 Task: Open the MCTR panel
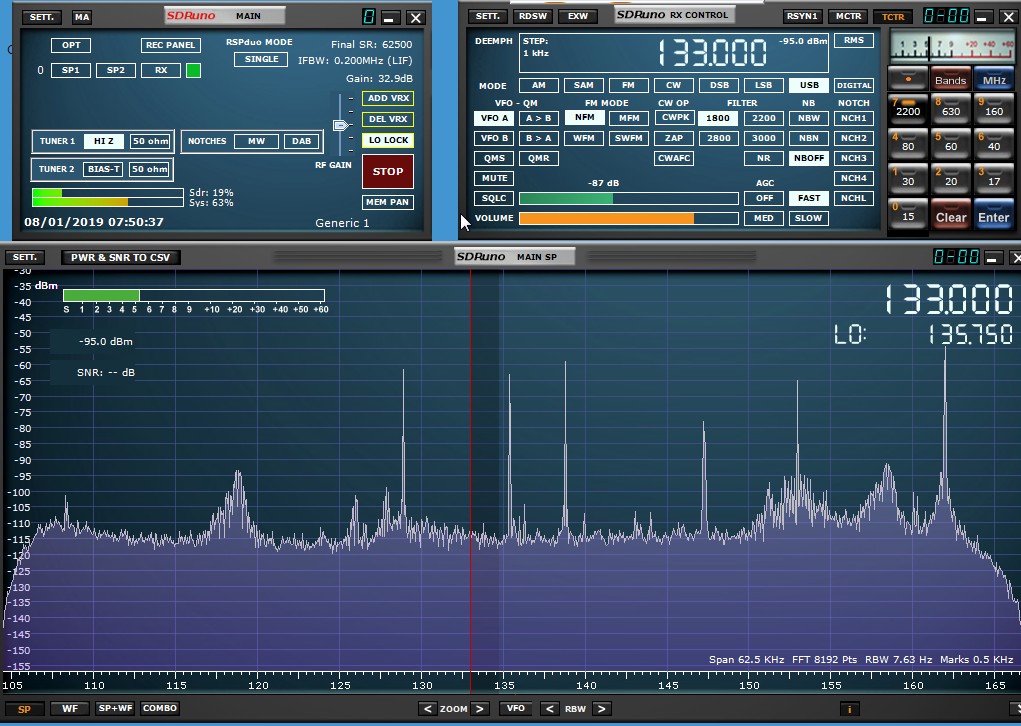(x=848, y=16)
